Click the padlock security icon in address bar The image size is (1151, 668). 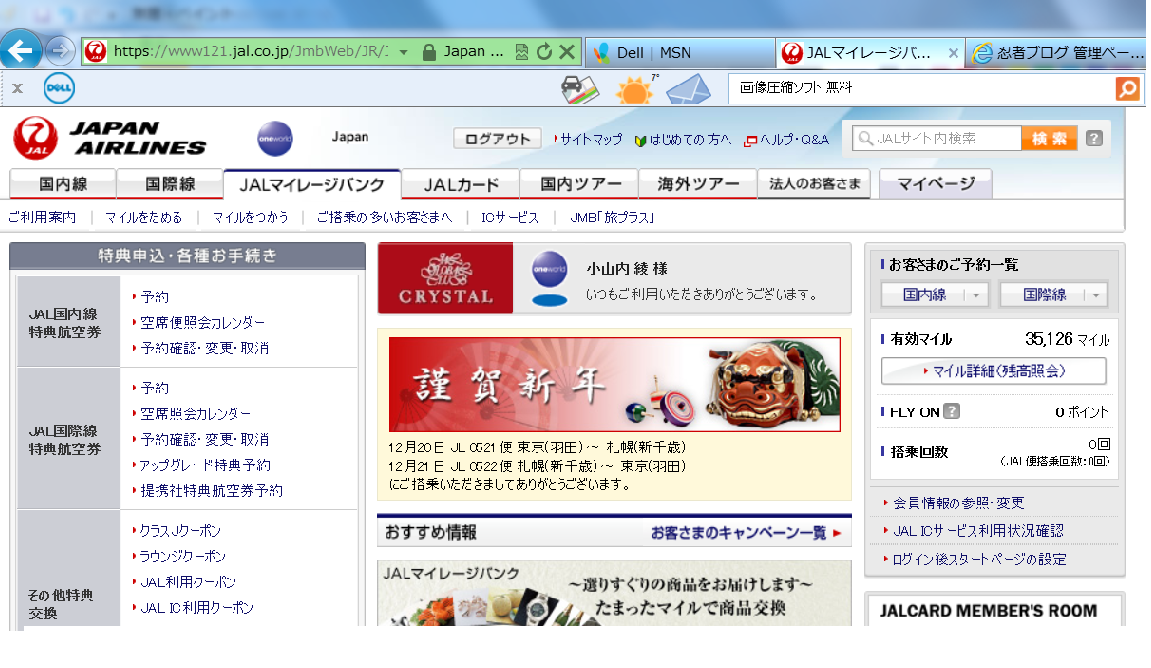click(429, 52)
